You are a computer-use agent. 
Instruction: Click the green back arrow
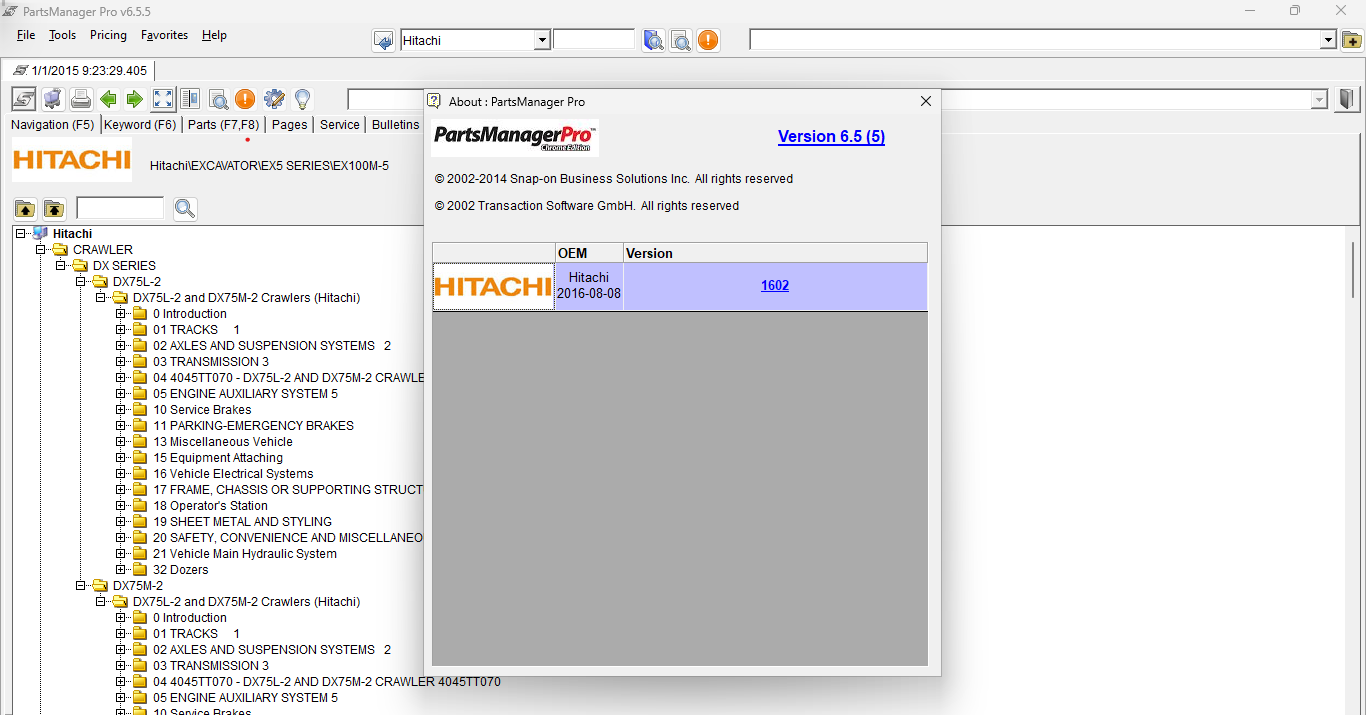[108, 99]
